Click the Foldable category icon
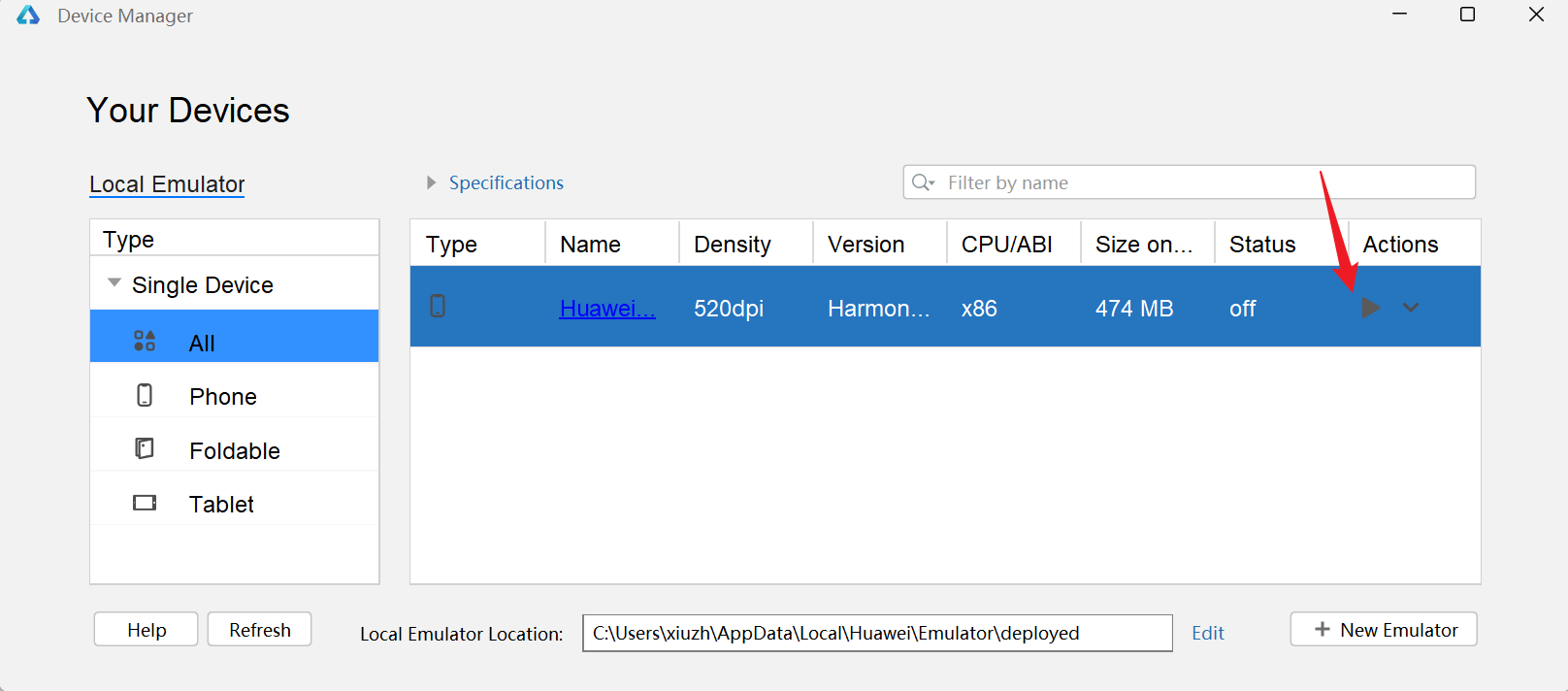This screenshot has width=1568, height=691. [x=145, y=448]
